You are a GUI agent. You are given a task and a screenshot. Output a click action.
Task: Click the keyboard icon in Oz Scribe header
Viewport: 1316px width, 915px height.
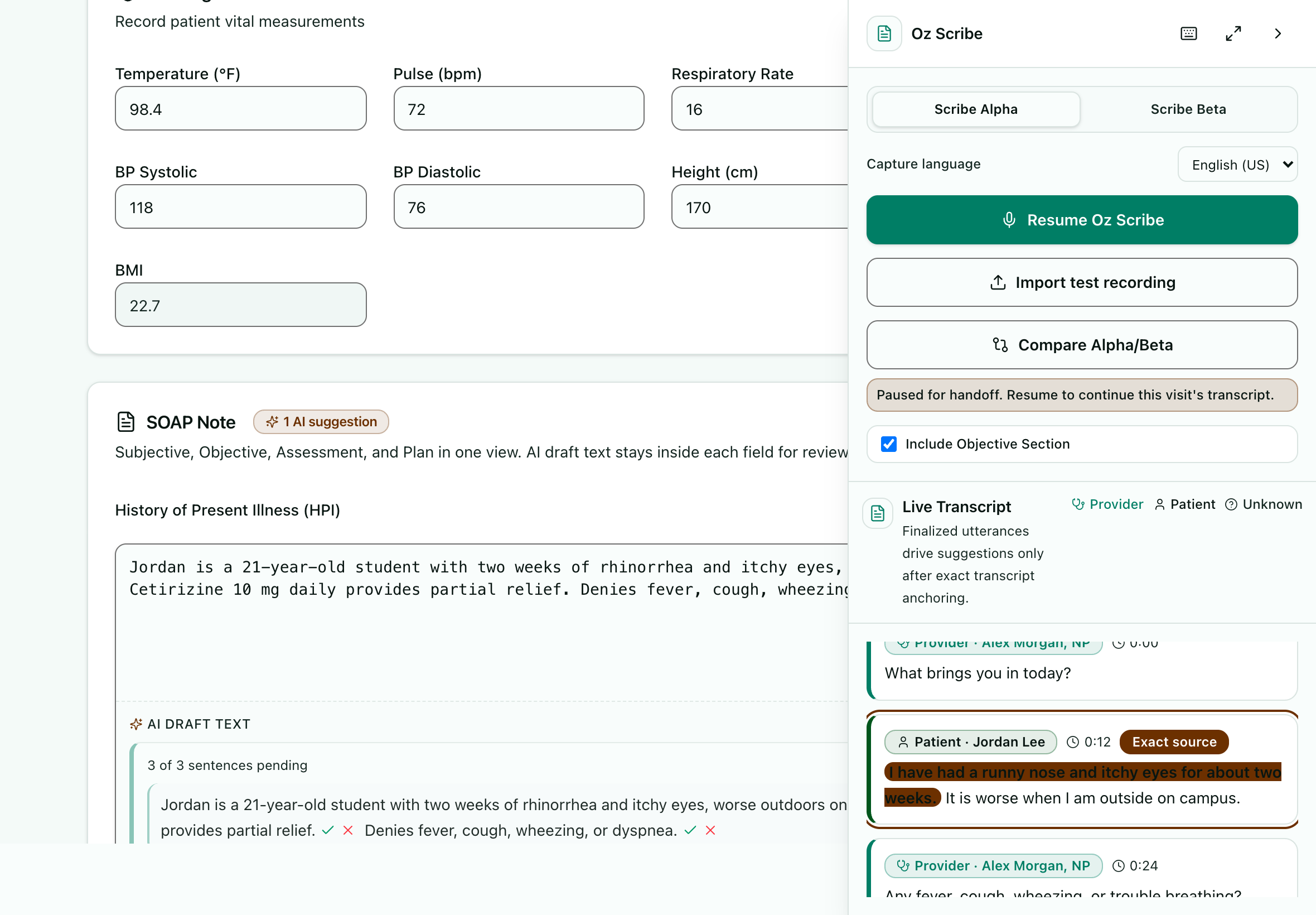1188,34
